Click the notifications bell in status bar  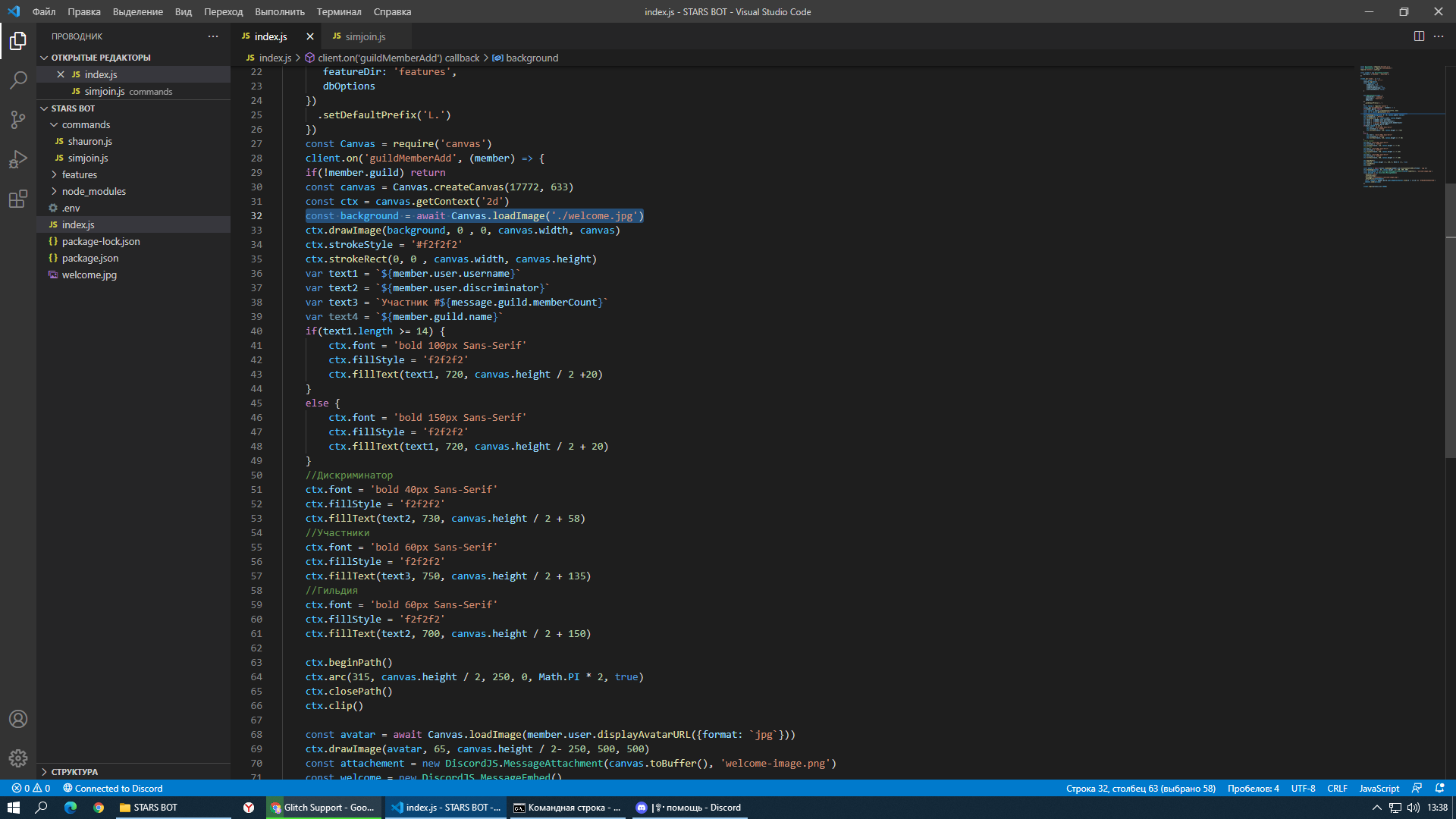coord(1440,788)
